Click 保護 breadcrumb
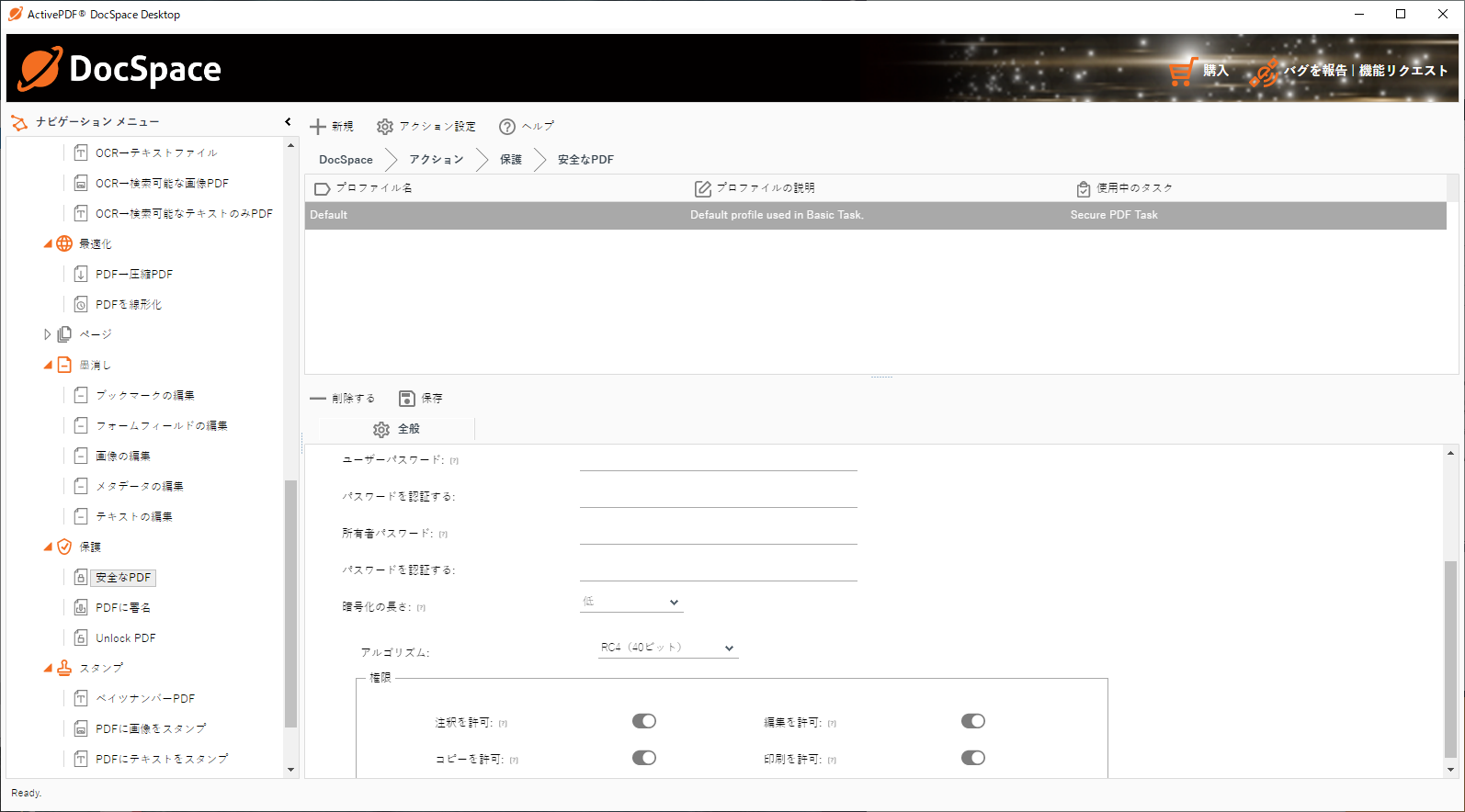Image resolution: width=1465 pixels, height=812 pixels. pos(511,159)
